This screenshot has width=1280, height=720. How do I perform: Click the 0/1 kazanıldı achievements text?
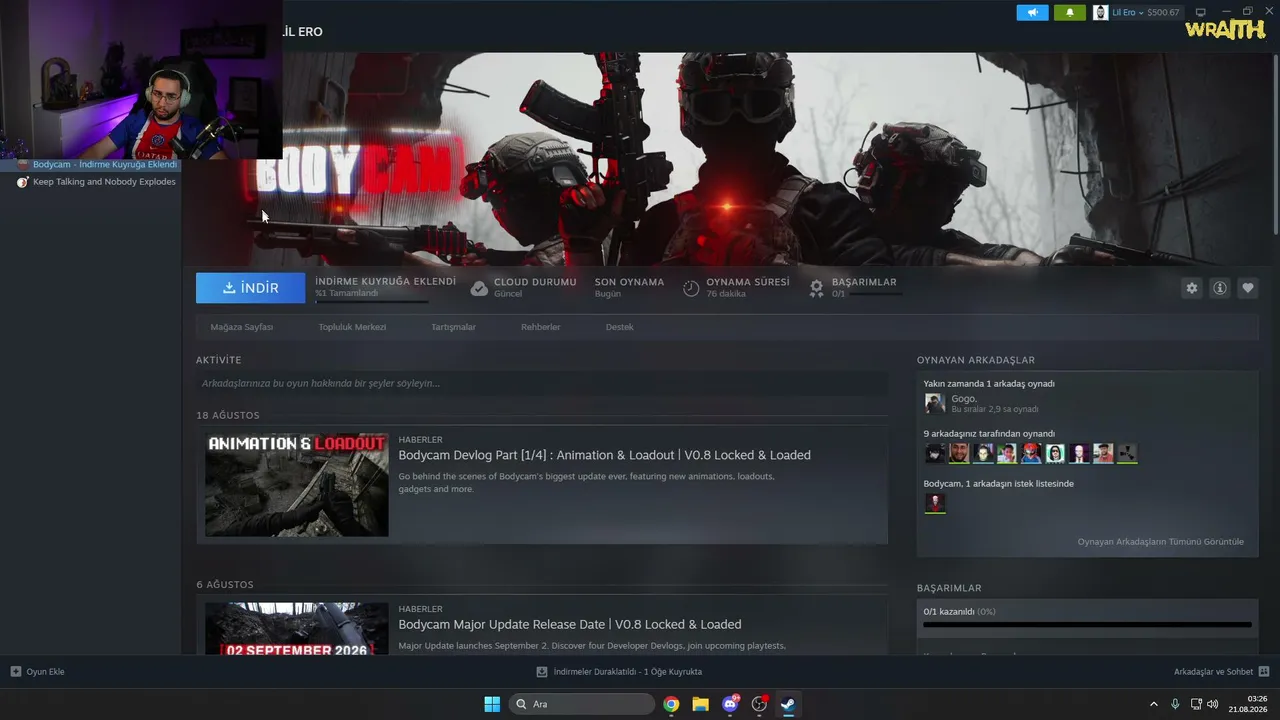point(959,611)
